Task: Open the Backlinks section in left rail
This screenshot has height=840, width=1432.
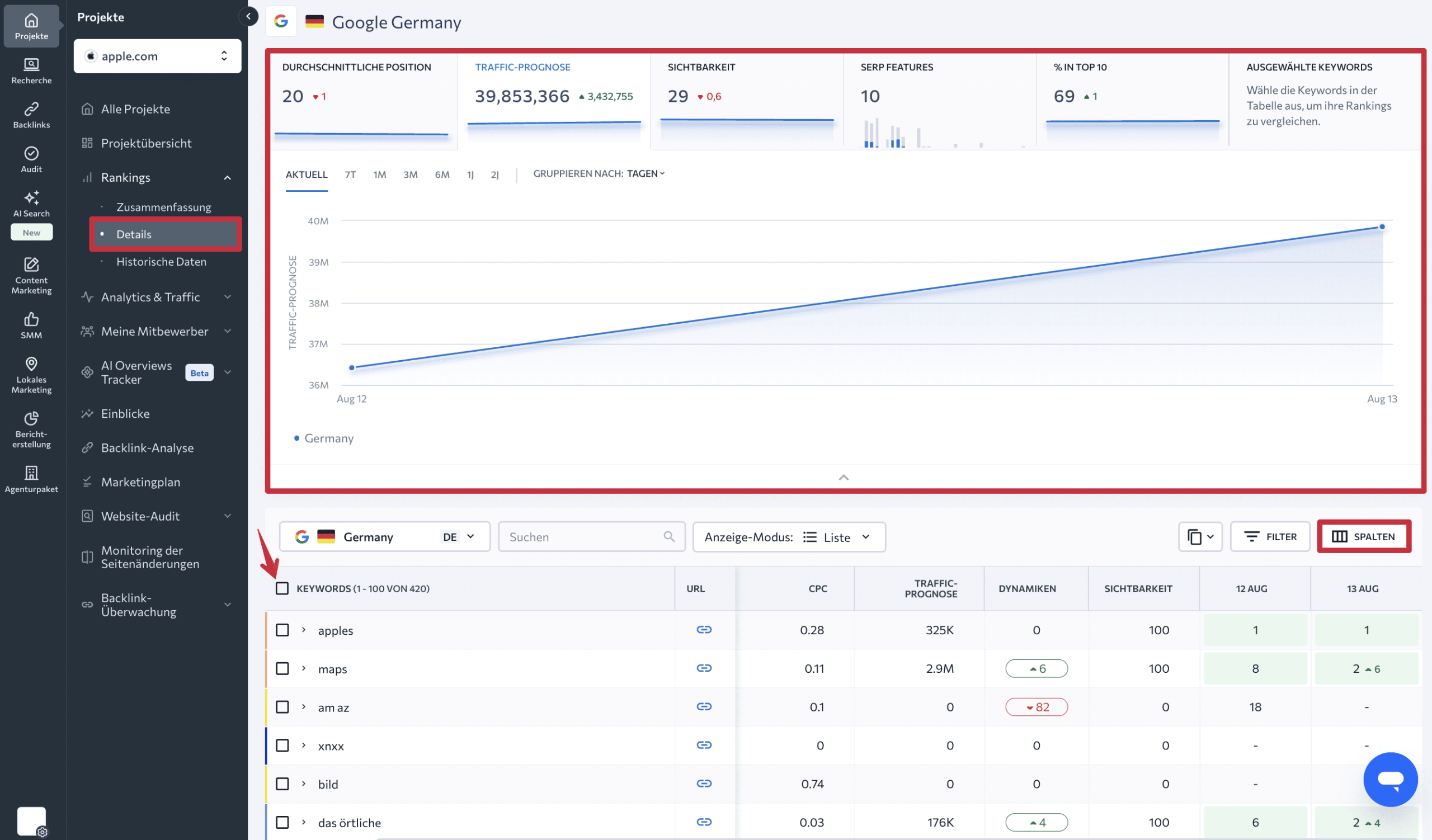Action: pyautogui.click(x=31, y=115)
